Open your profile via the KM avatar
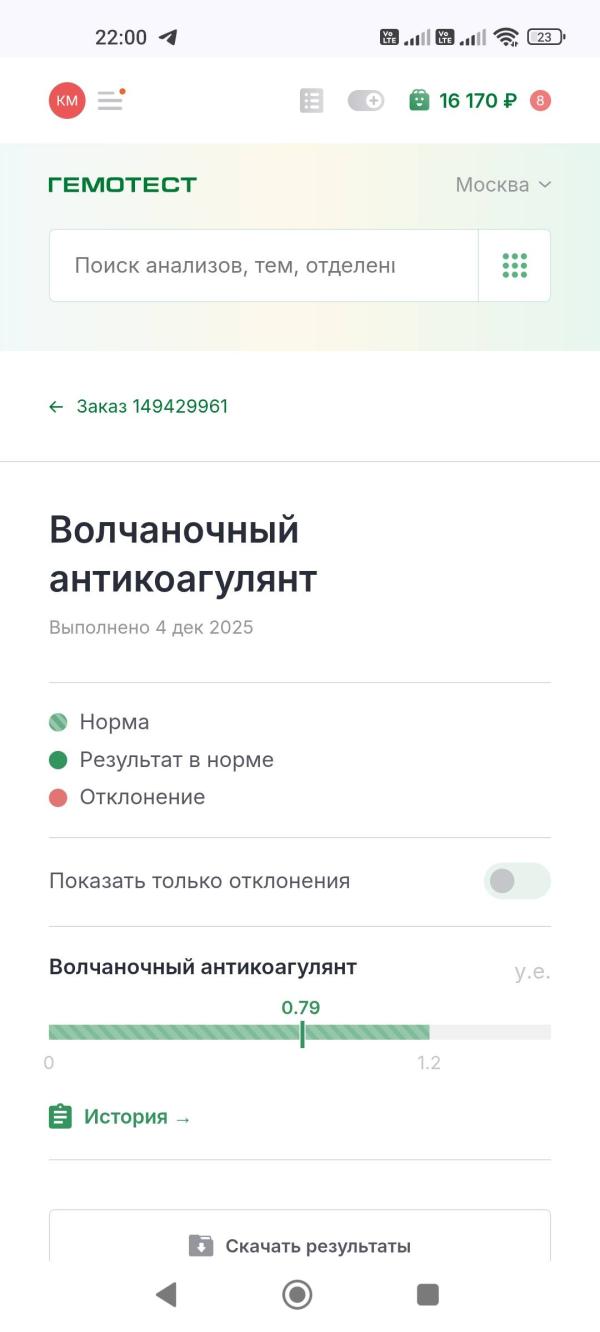The height and width of the screenshot is (1332, 600). [66, 100]
